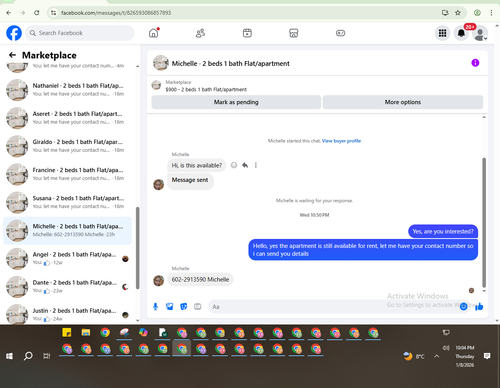Open Angel's conversation

[67, 259]
